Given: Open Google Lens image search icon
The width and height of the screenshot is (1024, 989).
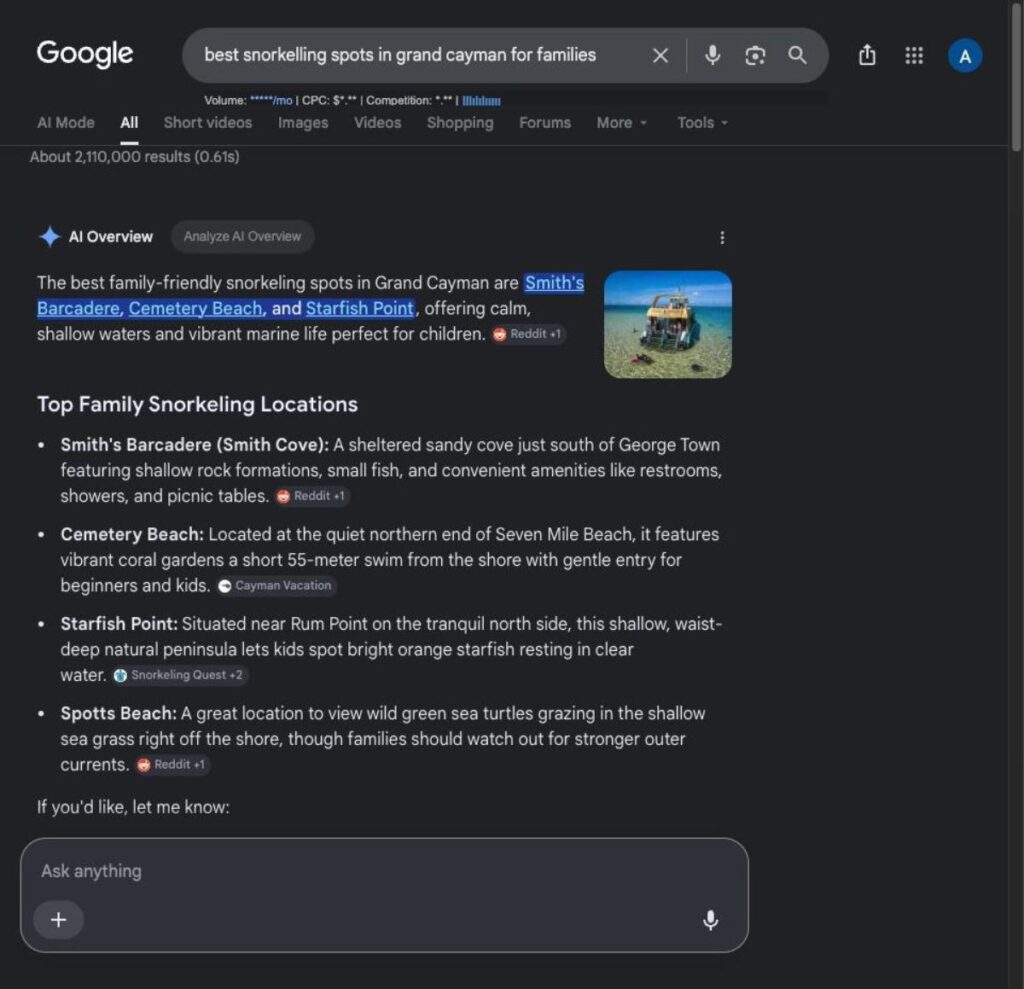Looking at the screenshot, I should 755,56.
